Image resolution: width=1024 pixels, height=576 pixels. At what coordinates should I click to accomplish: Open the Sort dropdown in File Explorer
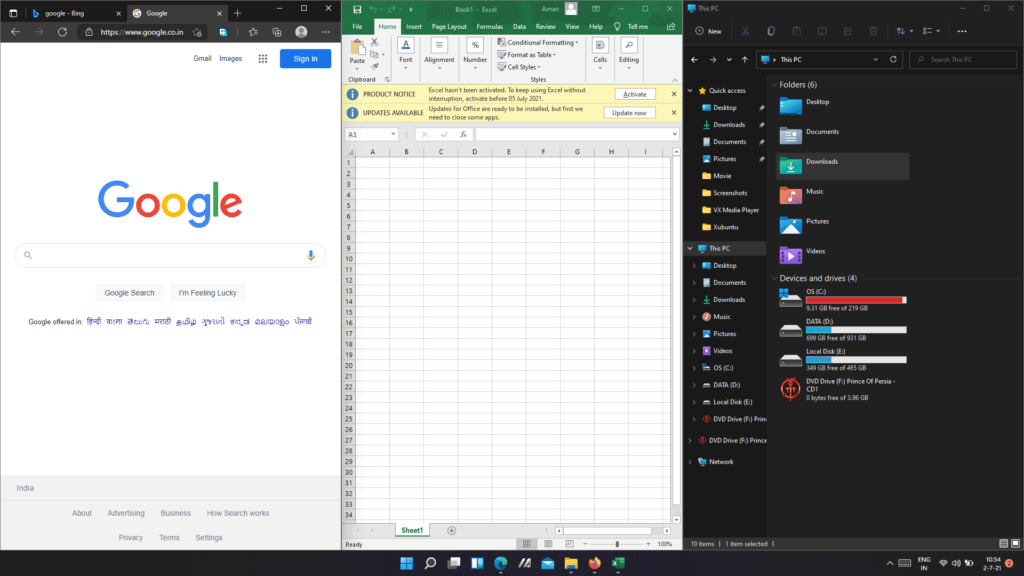[904, 31]
